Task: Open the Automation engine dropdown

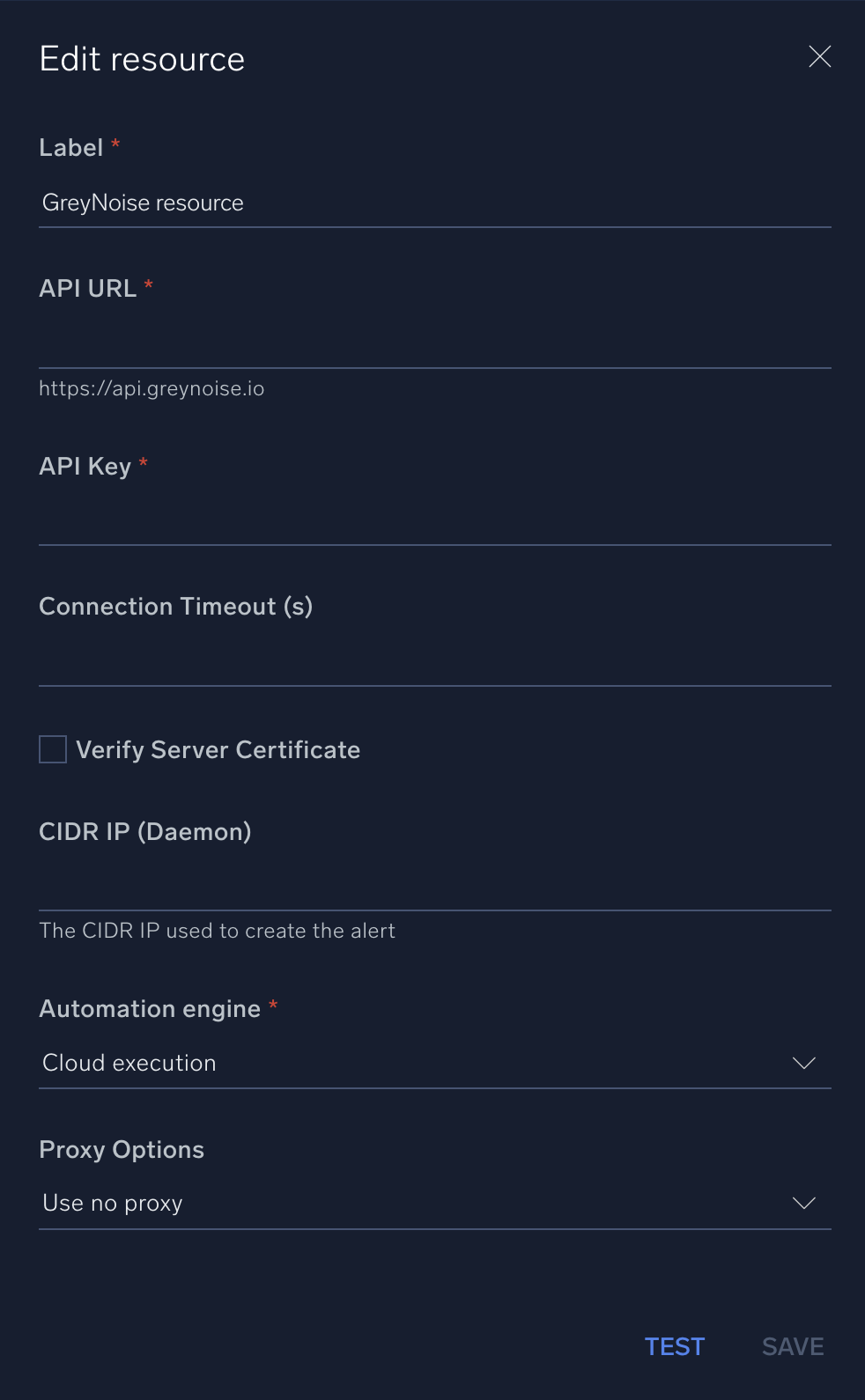Action: [435, 1063]
